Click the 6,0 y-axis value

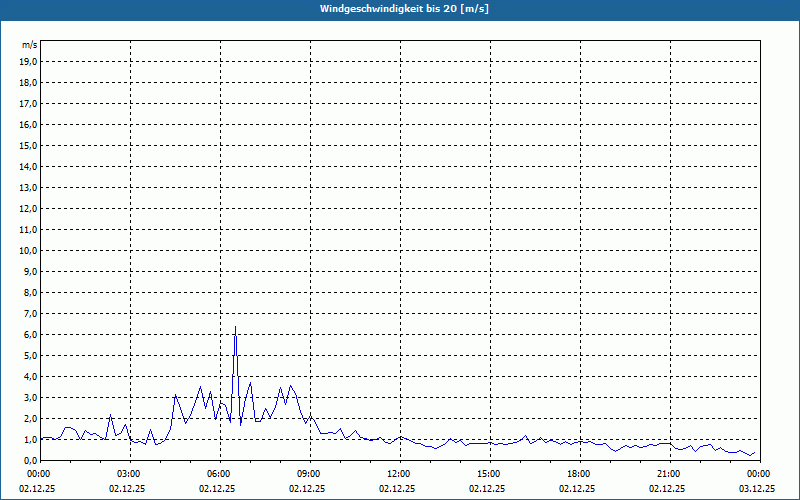point(30,335)
